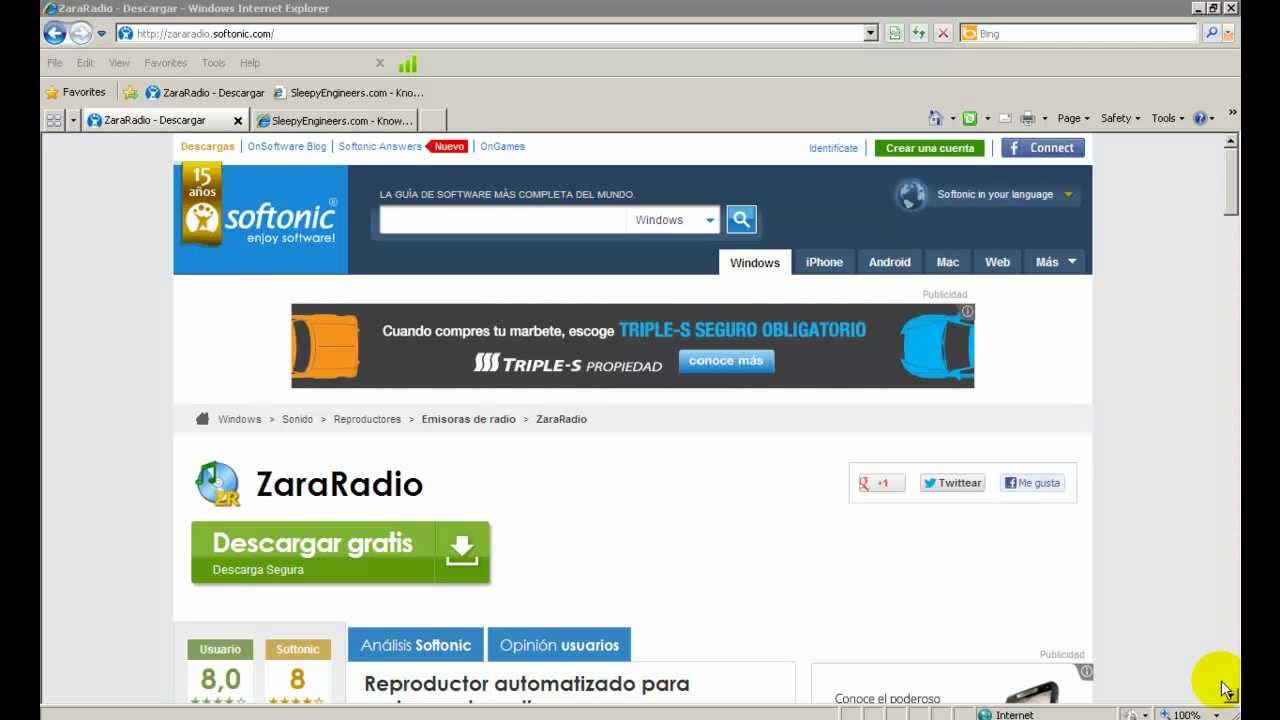Click Emisoras de radio breadcrumb link
The height and width of the screenshot is (720, 1280).
pos(469,419)
